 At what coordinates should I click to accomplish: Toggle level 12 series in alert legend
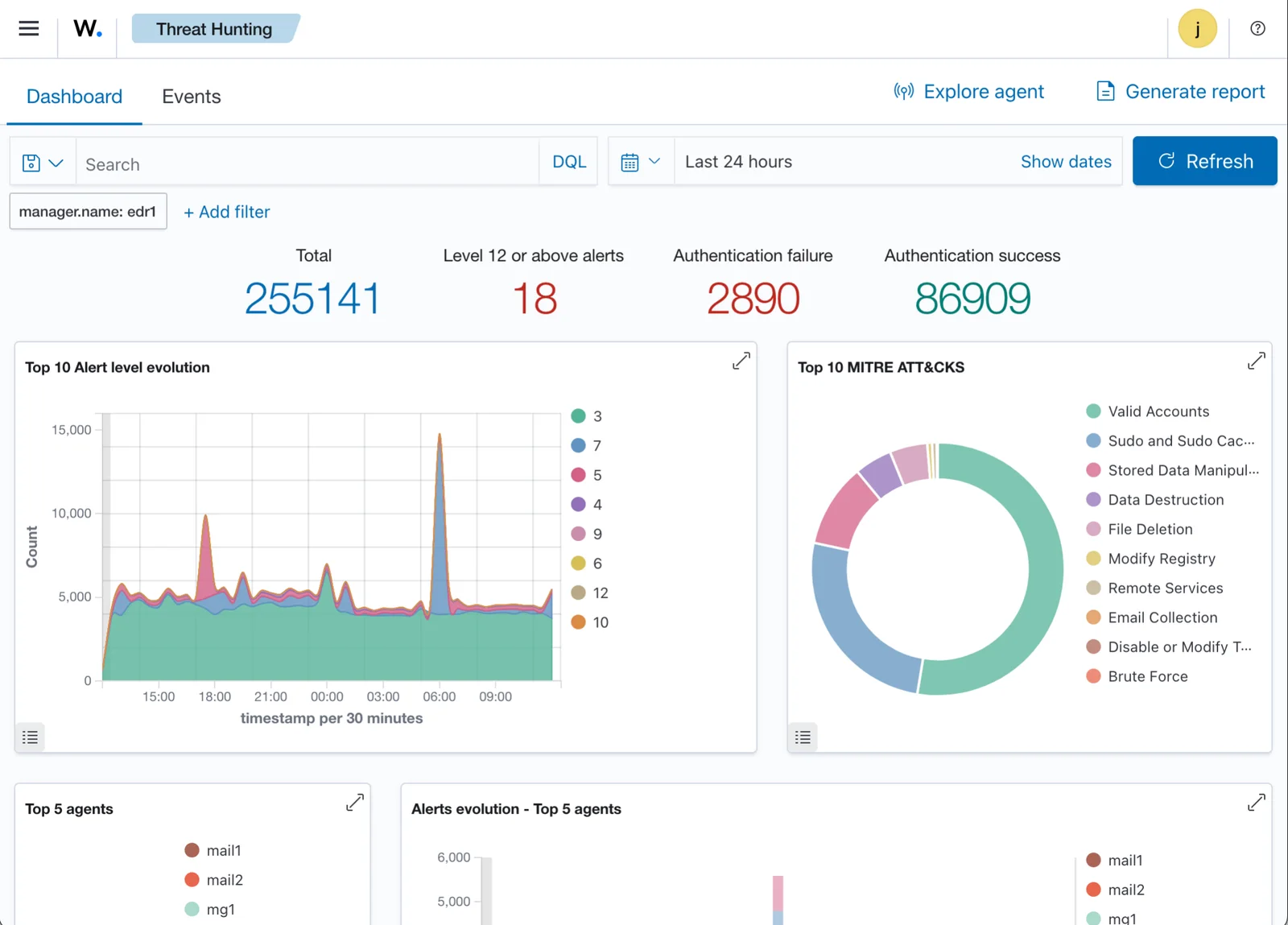[590, 593]
